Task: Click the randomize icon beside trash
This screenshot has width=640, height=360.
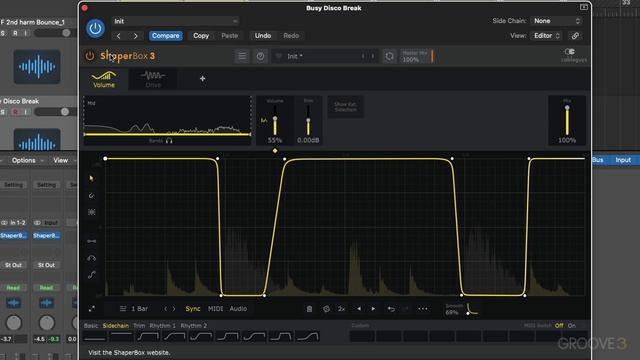Action: pyautogui.click(x=326, y=309)
